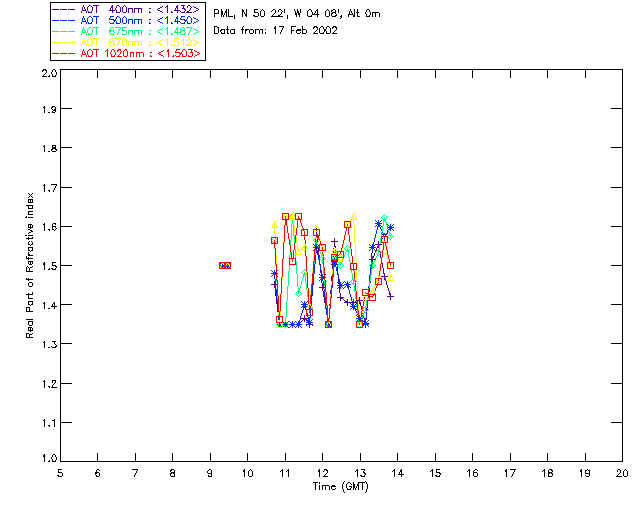Image resolution: width=640 pixels, height=512 pixels.
Task: Click the 5 x-axis hour label
Action: point(60,473)
